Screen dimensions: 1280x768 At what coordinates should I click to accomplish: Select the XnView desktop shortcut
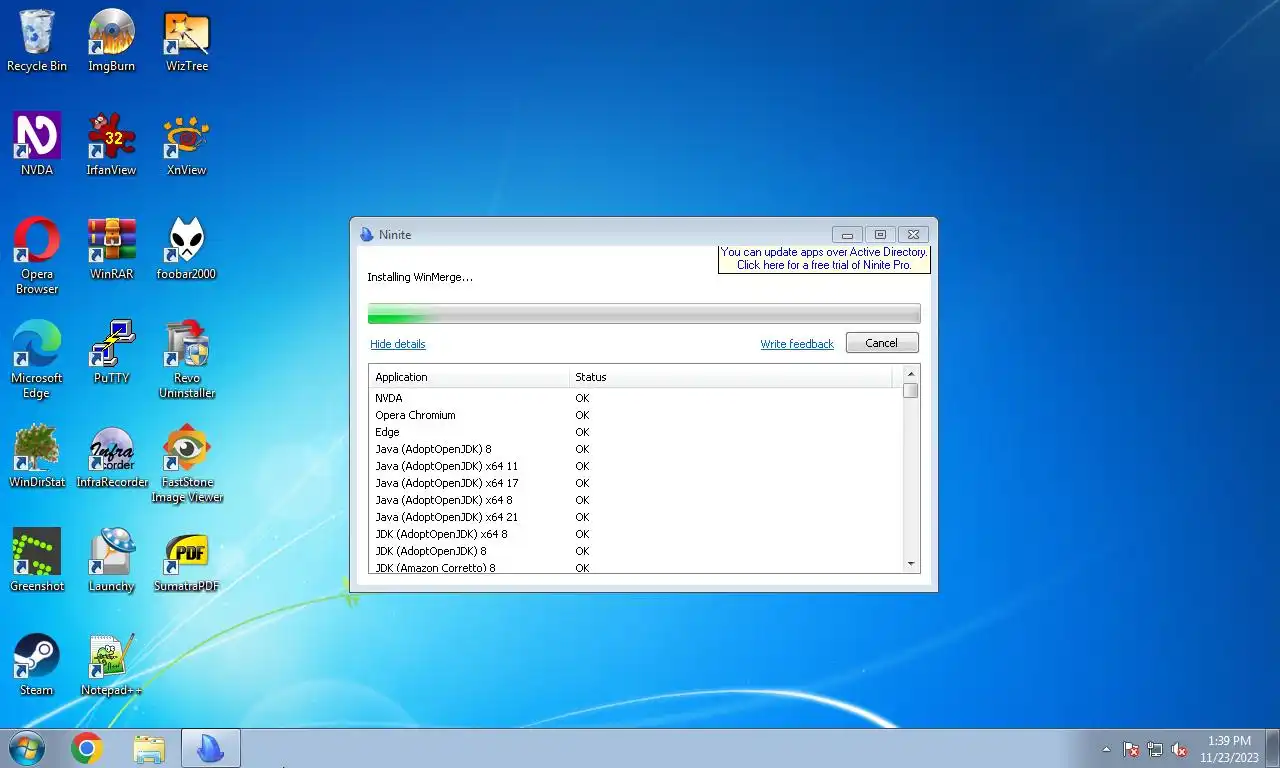pos(187,144)
